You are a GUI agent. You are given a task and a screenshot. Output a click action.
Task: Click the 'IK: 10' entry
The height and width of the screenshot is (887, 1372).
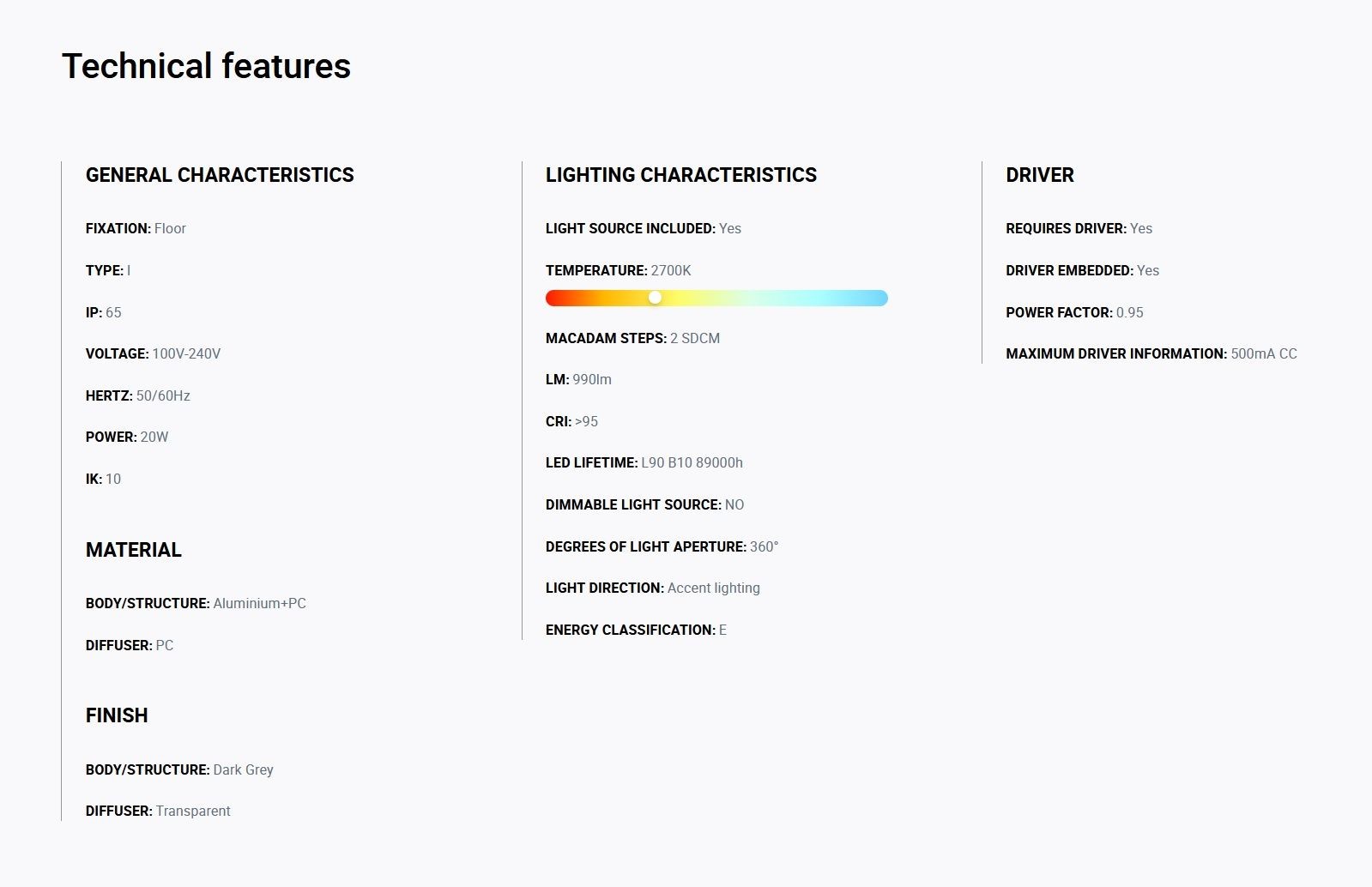click(x=103, y=479)
